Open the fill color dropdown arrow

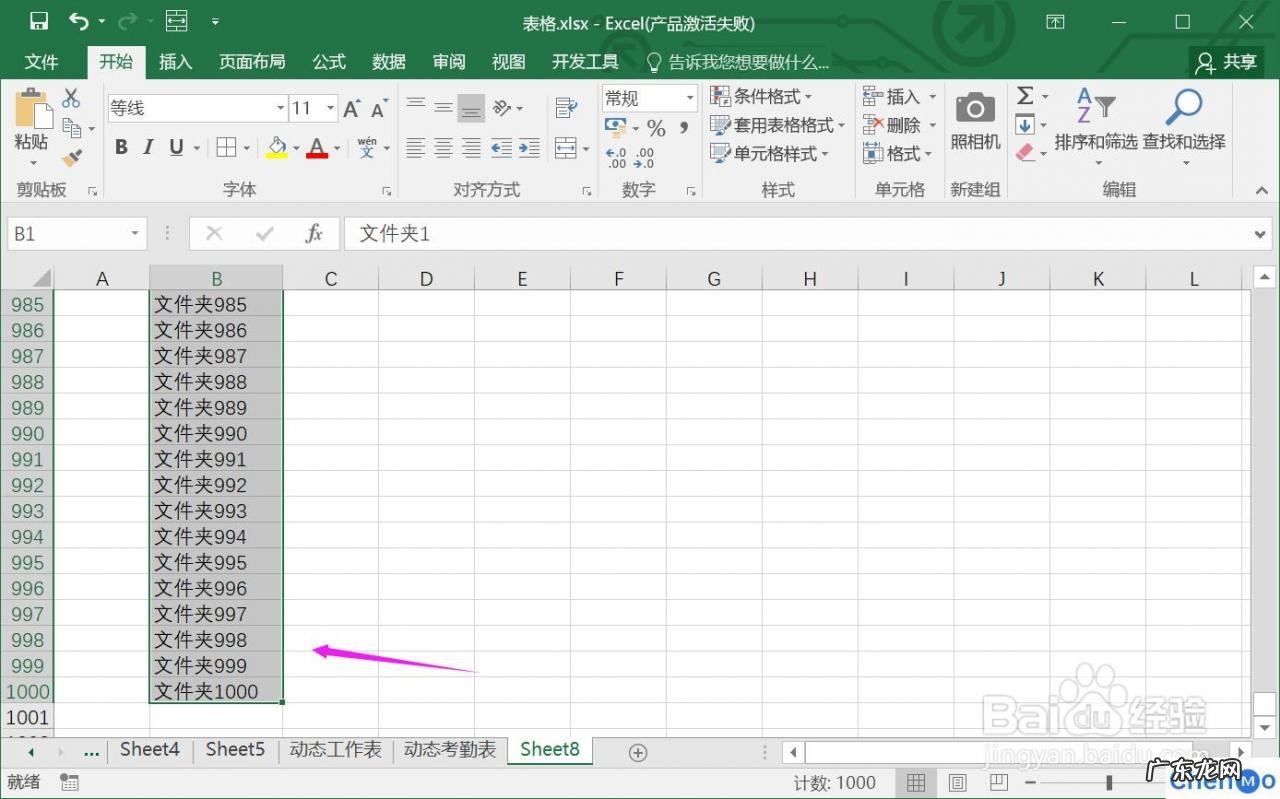coord(296,148)
